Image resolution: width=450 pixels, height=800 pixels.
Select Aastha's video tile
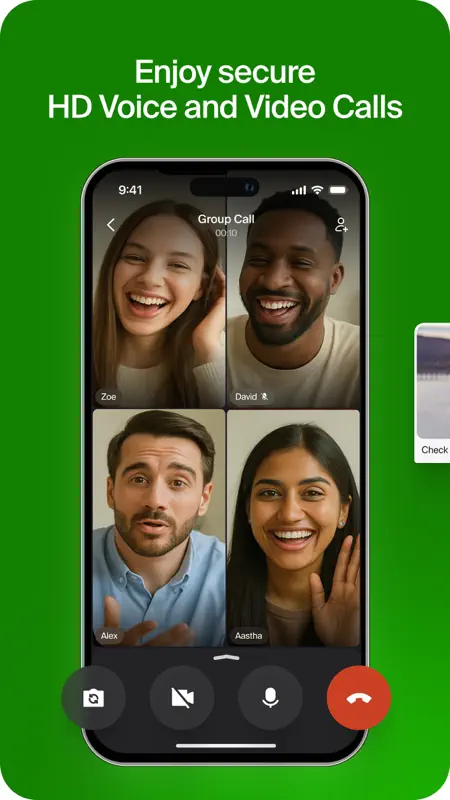tap(293, 528)
